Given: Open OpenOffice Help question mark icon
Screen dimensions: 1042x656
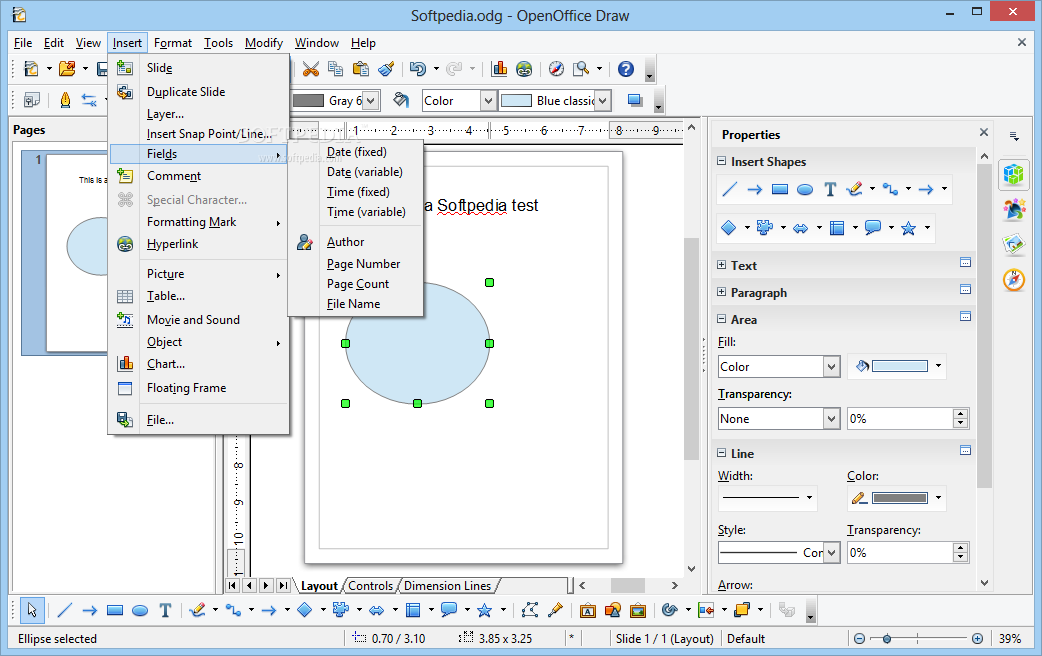Looking at the screenshot, I should click(626, 68).
